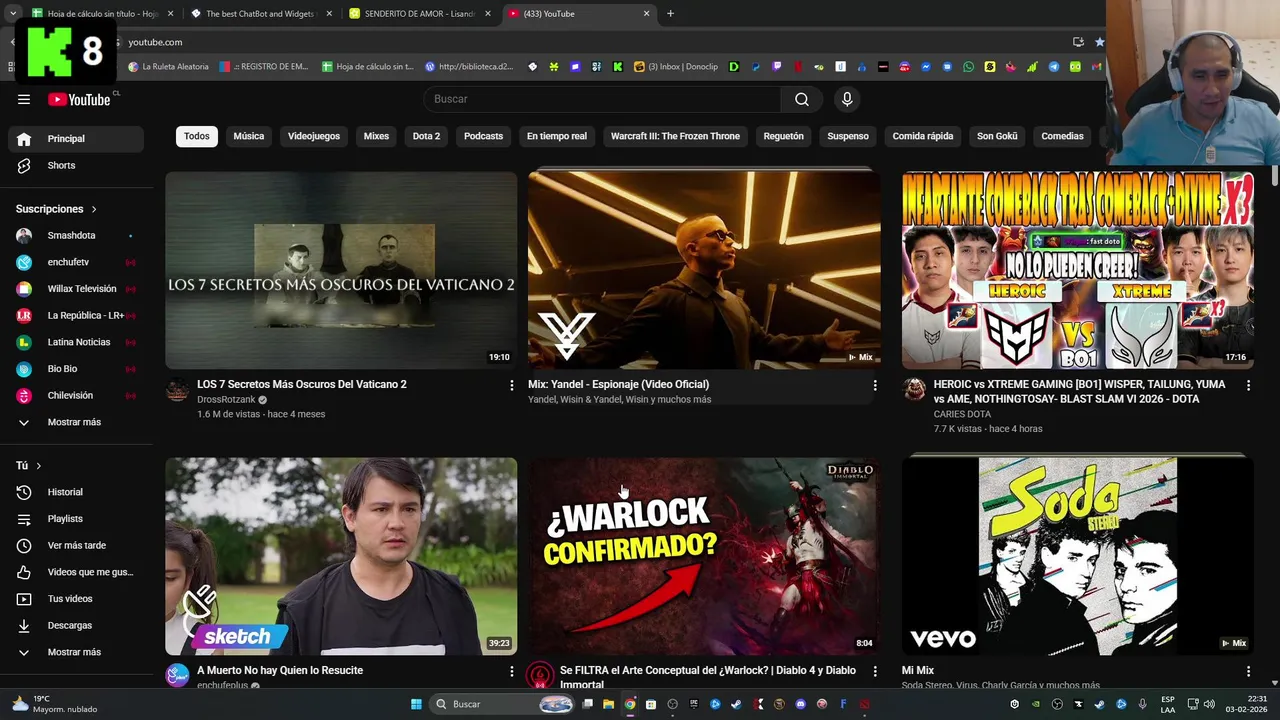Open Playlists in the sidebar
The width and height of the screenshot is (1280, 720).
[76, 519]
